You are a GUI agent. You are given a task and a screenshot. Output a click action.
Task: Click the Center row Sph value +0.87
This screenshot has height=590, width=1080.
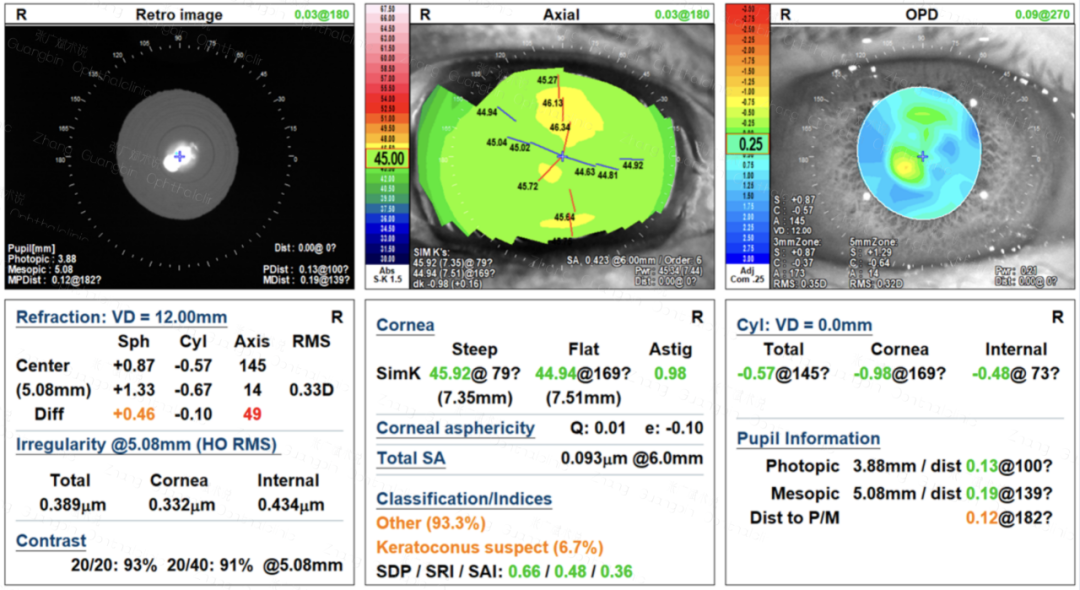134,366
